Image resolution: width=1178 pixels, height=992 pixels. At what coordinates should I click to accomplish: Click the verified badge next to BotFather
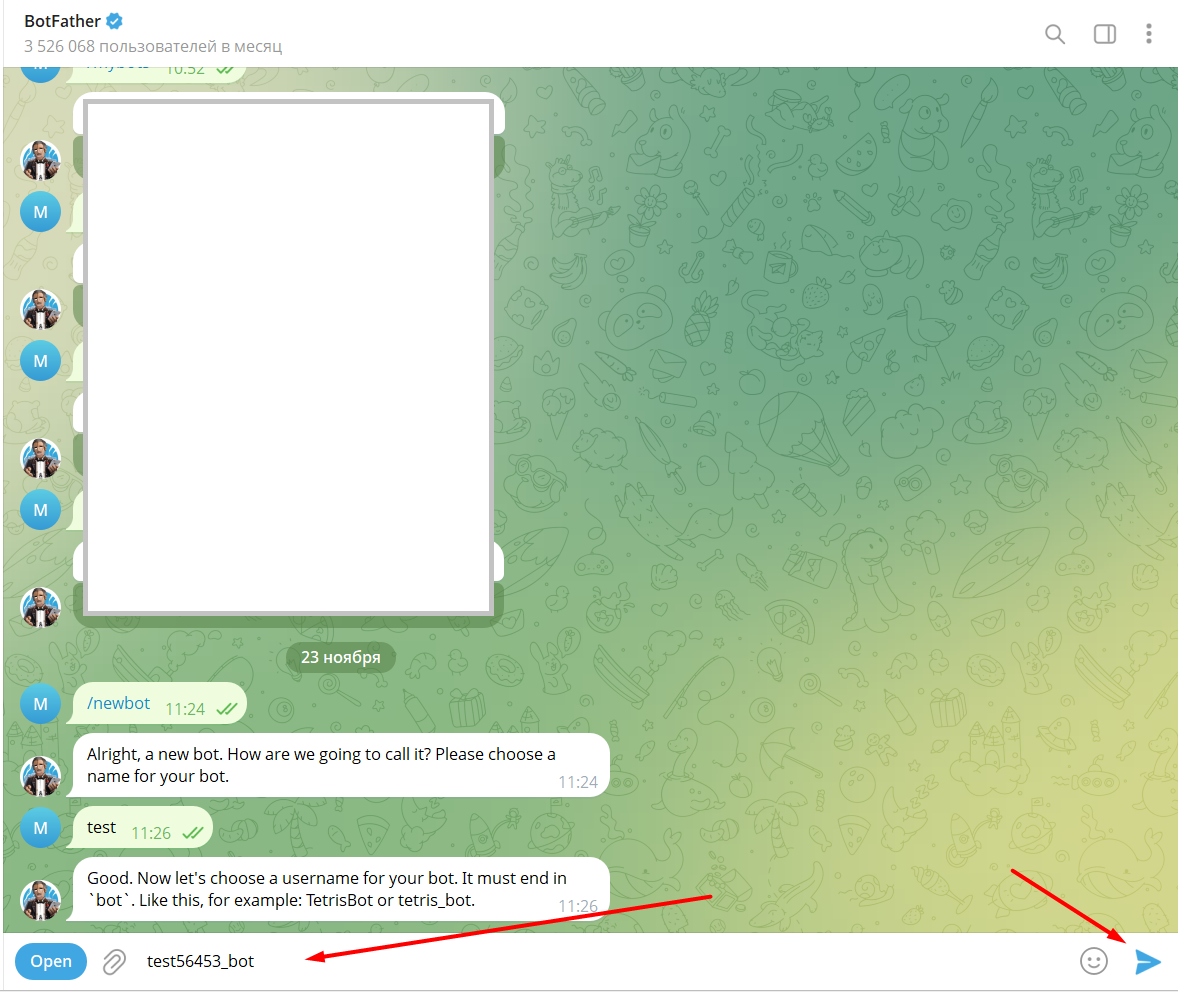pos(114,21)
